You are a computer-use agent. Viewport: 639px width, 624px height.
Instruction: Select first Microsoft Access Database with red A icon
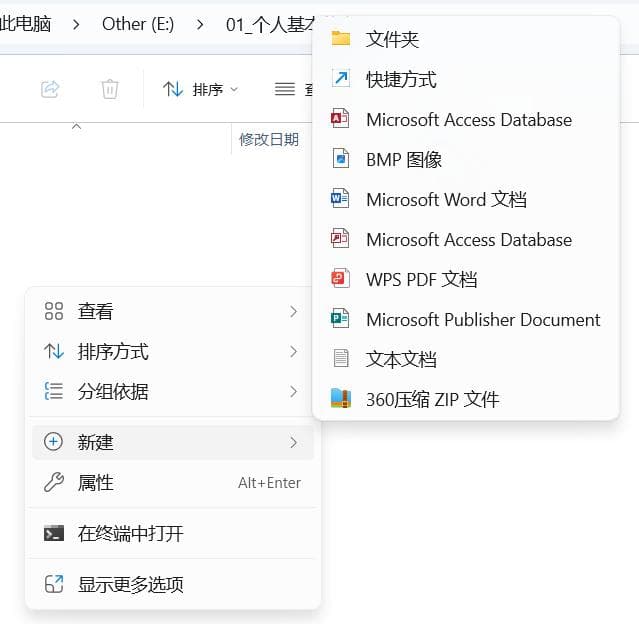tap(465, 119)
